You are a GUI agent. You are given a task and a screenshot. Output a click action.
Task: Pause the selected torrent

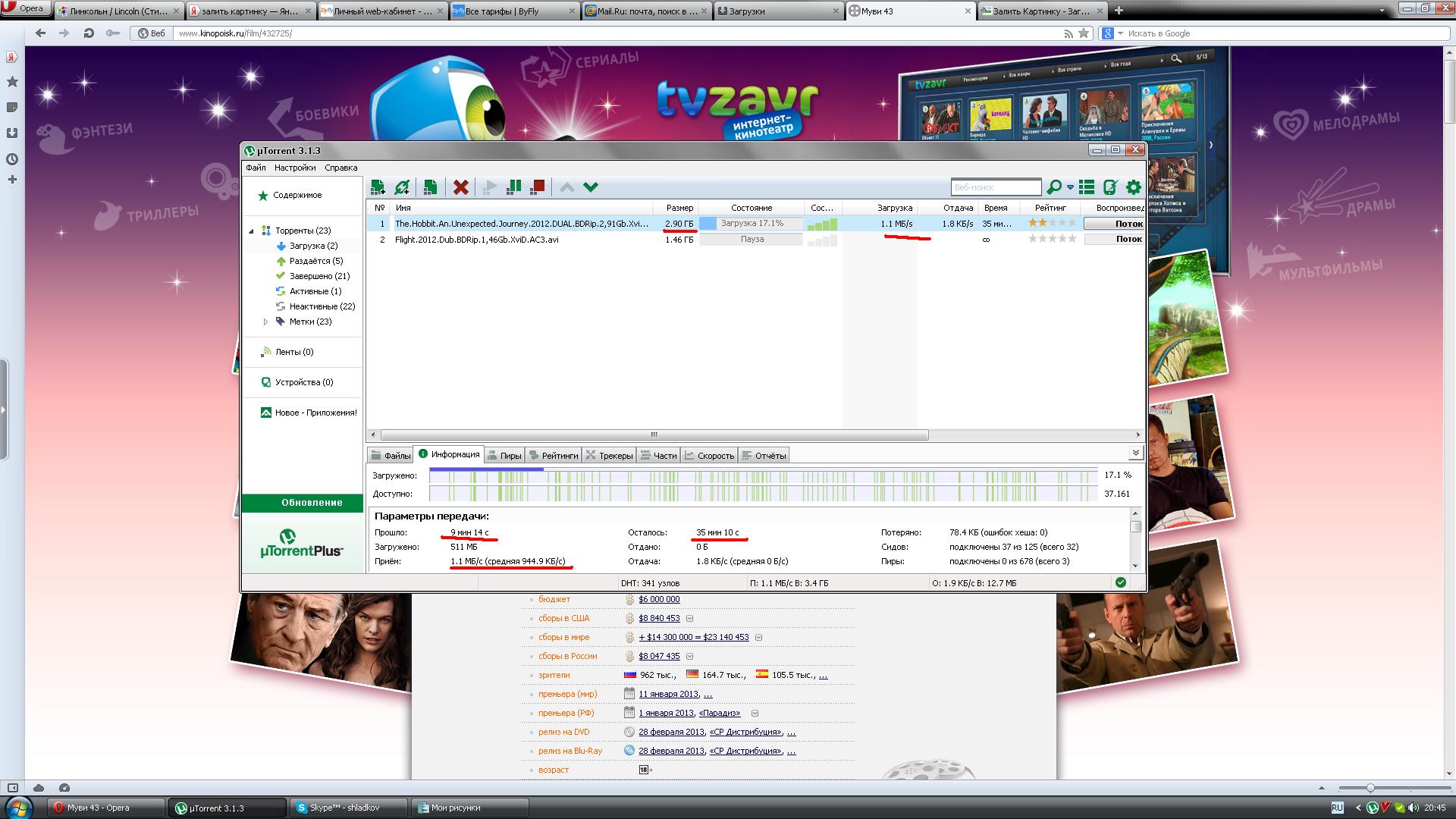click(513, 187)
